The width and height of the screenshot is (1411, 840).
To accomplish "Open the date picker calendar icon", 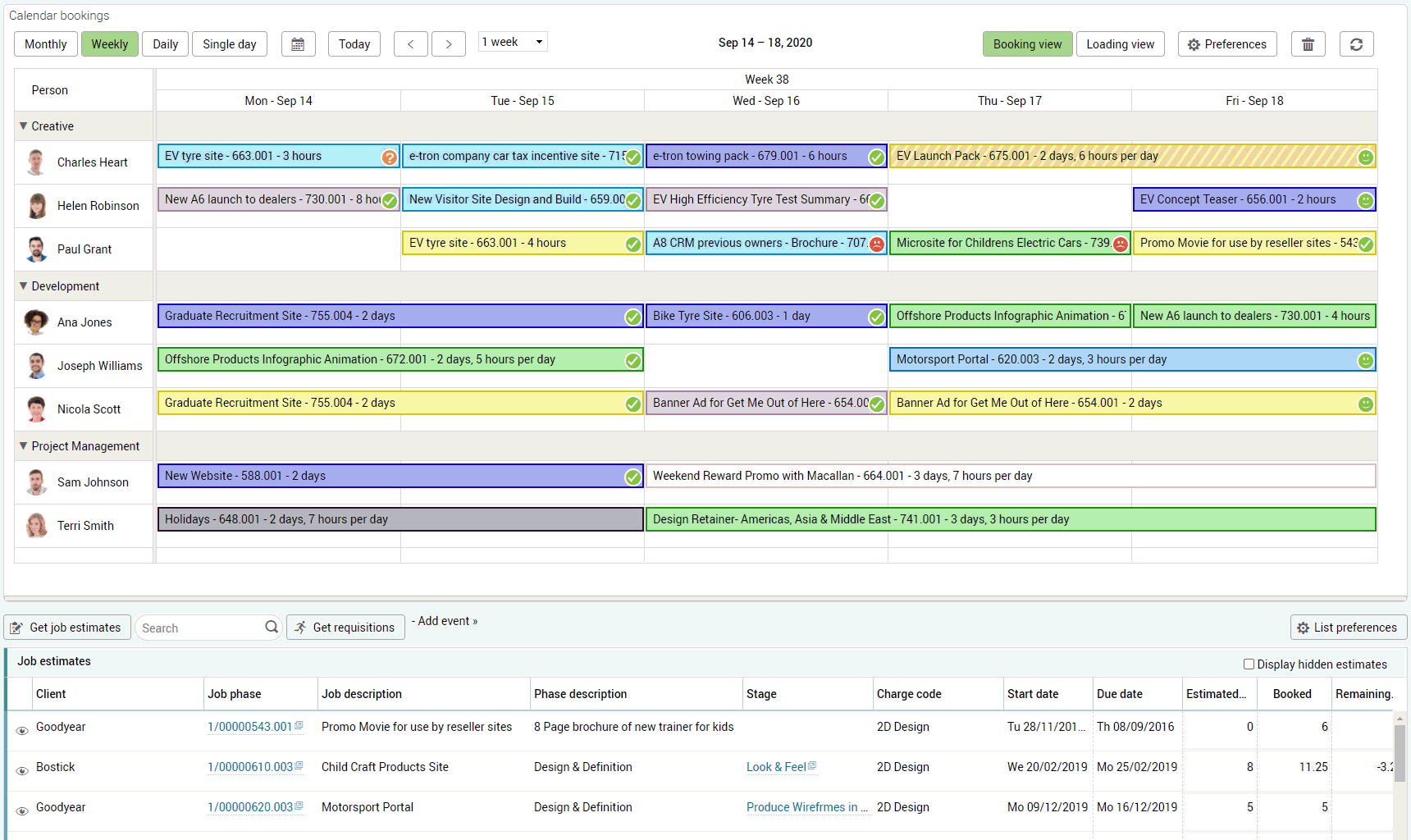I will [298, 43].
